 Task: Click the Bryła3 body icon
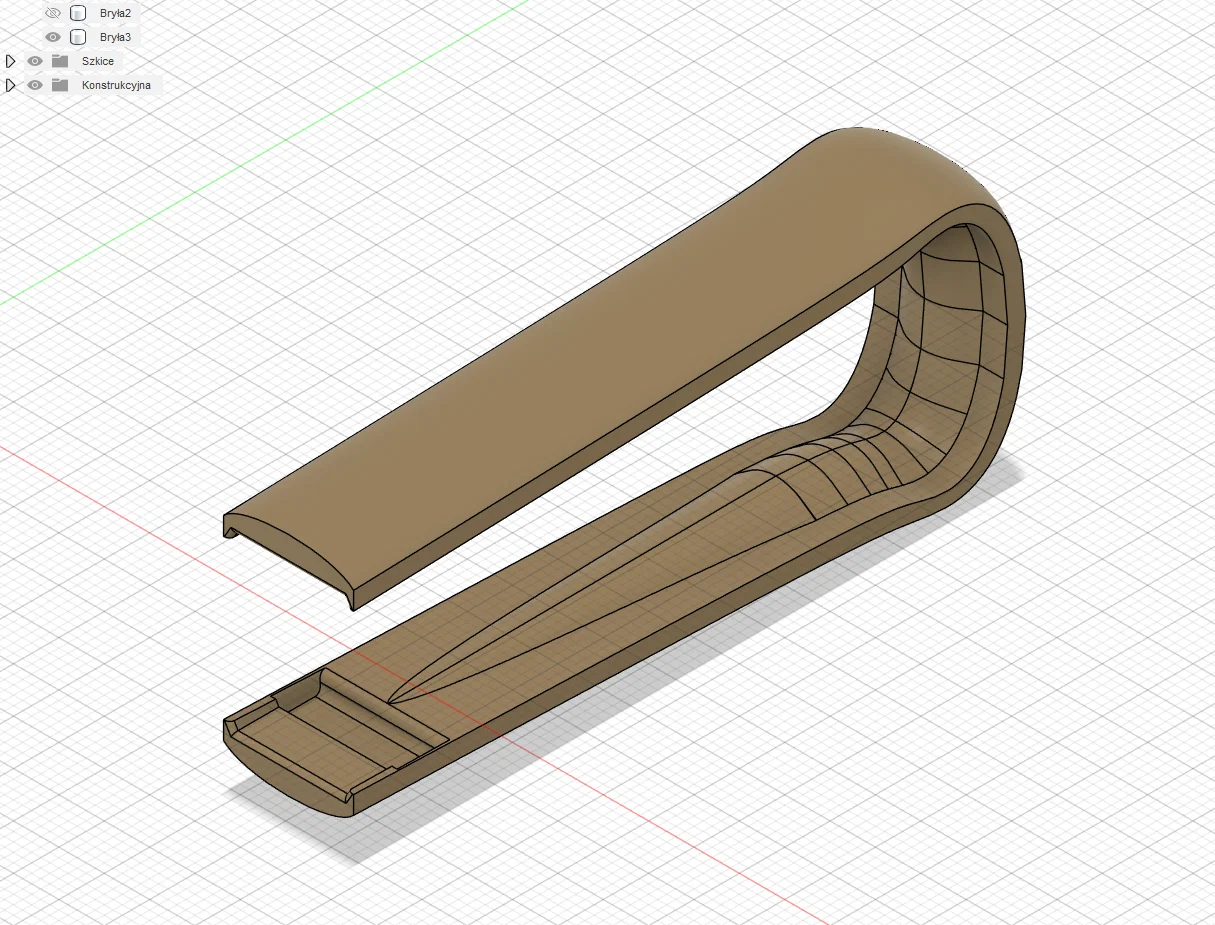coord(78,37)
